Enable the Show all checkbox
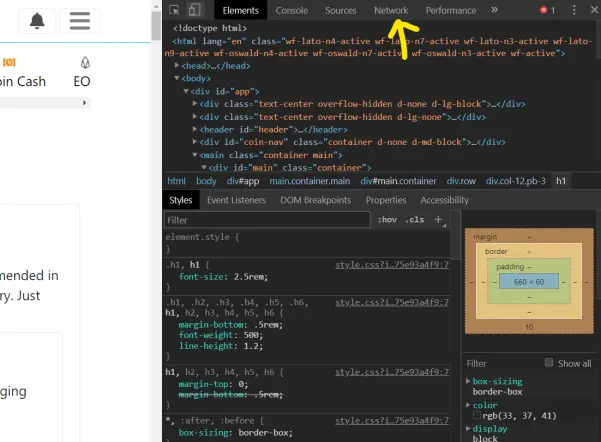Screen dimensions: 601x442 coord(549,363)
